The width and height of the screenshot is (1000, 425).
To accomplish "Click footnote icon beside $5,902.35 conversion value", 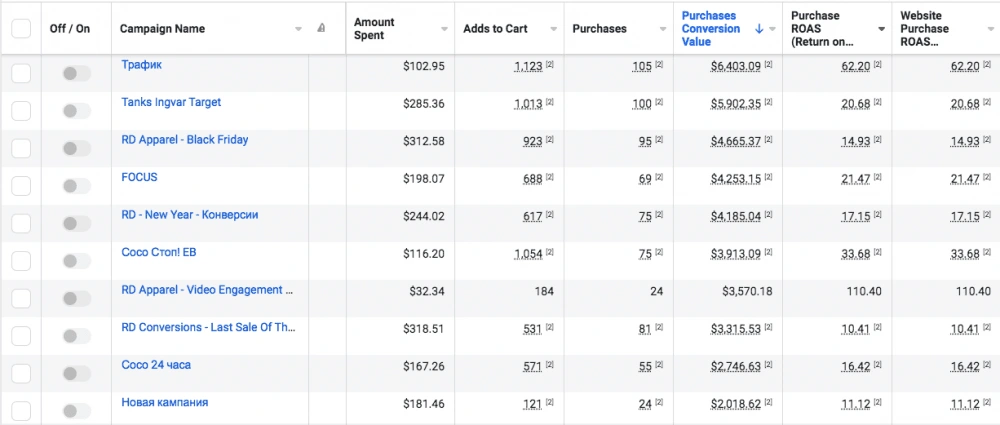I will (x=769, y=104).
